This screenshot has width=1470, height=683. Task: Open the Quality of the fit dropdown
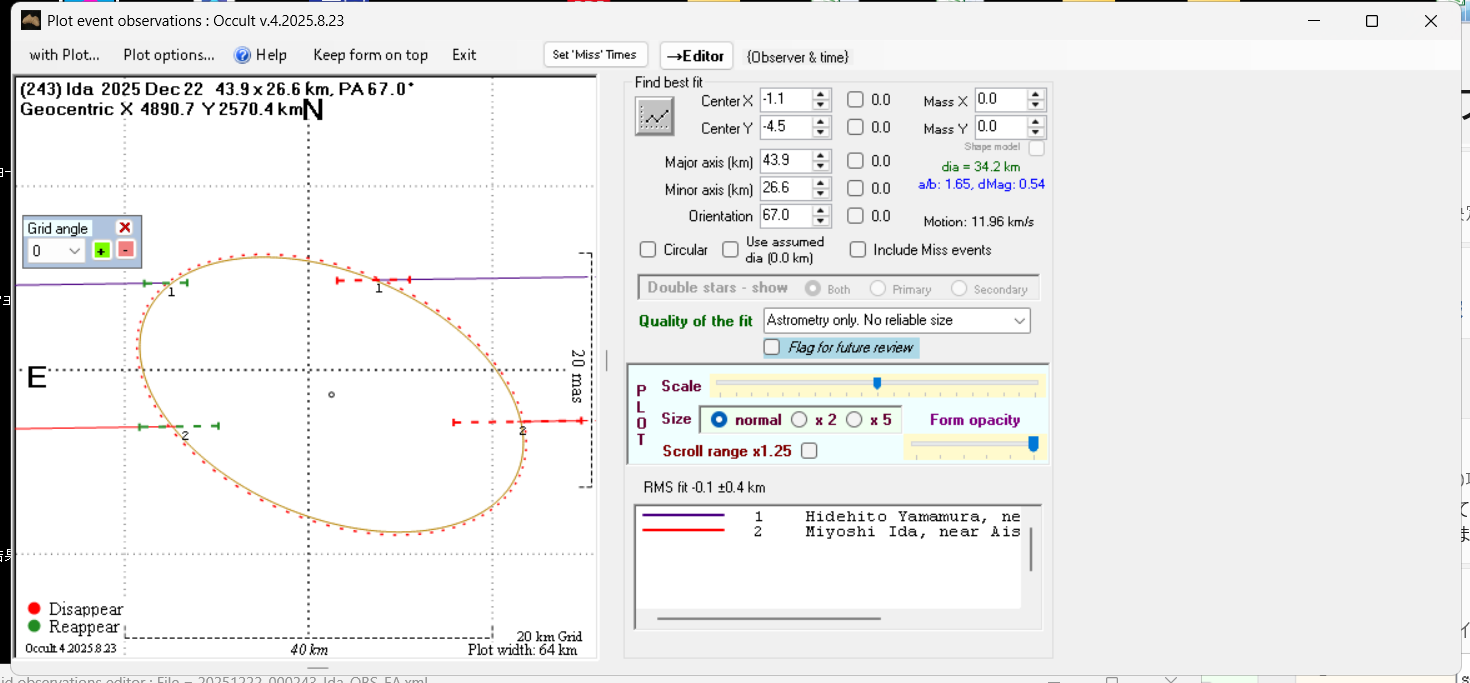pos(1019,321)
